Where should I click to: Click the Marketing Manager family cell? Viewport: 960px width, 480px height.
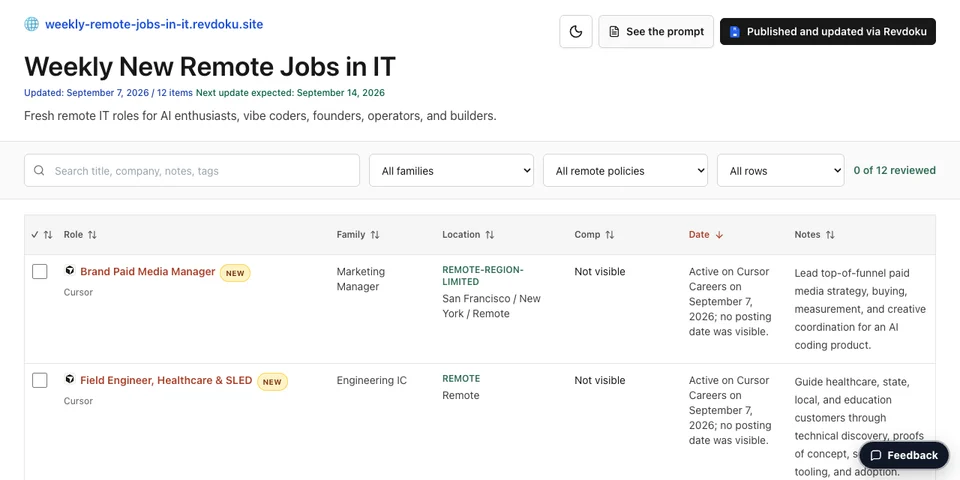pyautogui.click(x=361, y=279)
